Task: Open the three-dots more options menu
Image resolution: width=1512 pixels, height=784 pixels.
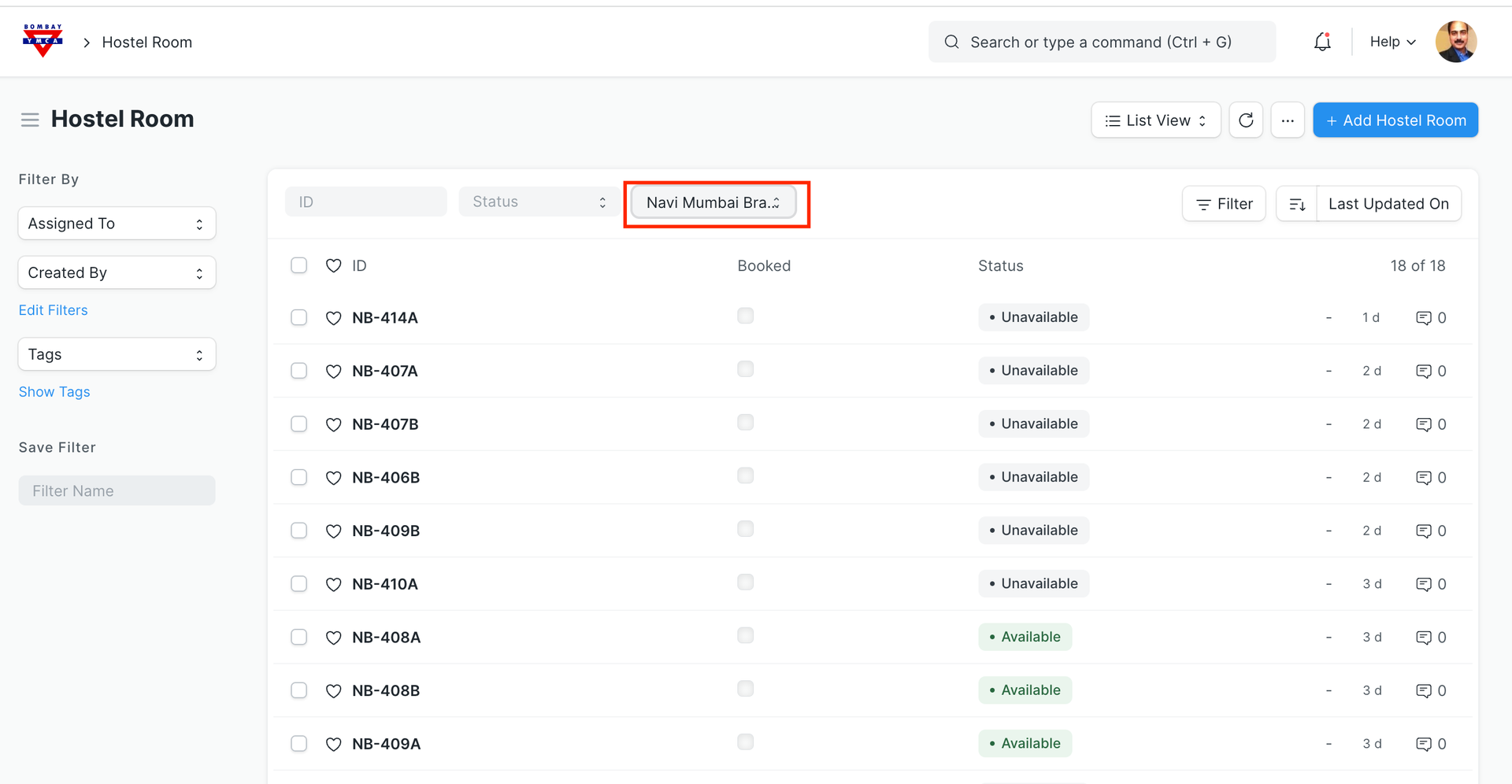Action: pyautogui.click(x=1288, y=120)
